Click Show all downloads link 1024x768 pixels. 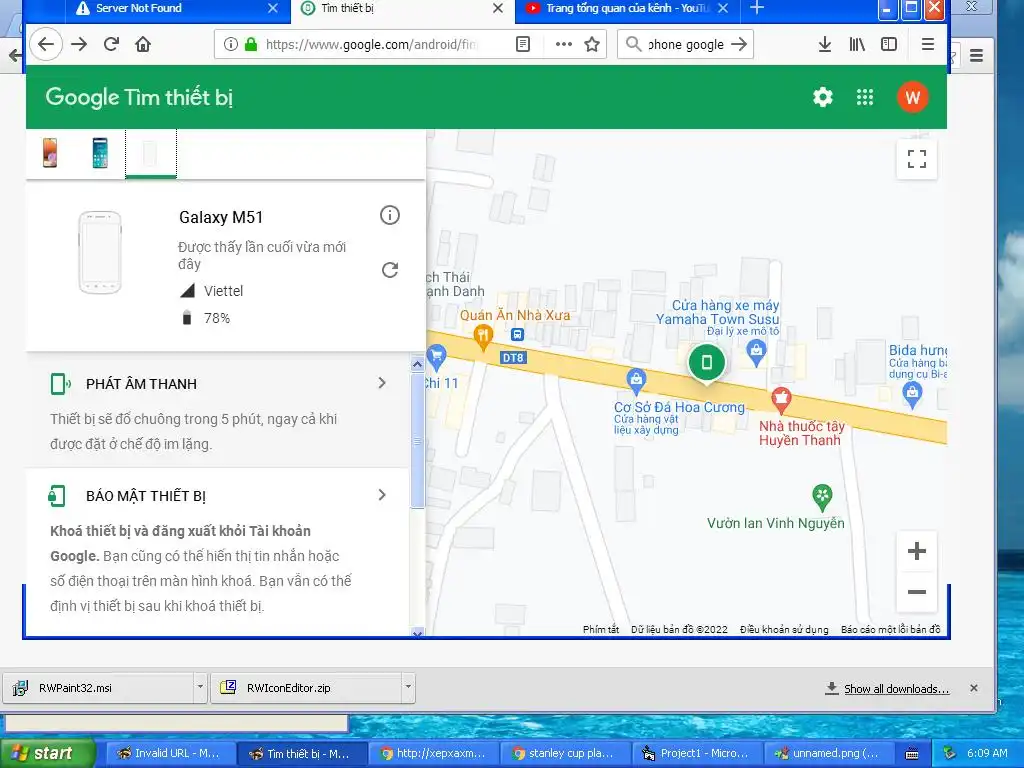896,689
